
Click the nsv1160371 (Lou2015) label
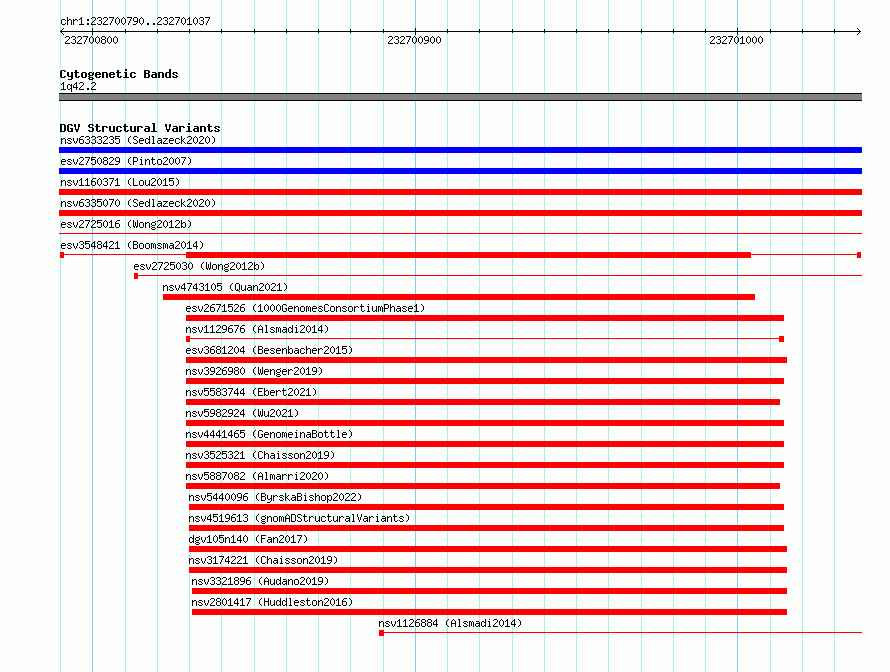pyautogui.click(x=120, y=182)
